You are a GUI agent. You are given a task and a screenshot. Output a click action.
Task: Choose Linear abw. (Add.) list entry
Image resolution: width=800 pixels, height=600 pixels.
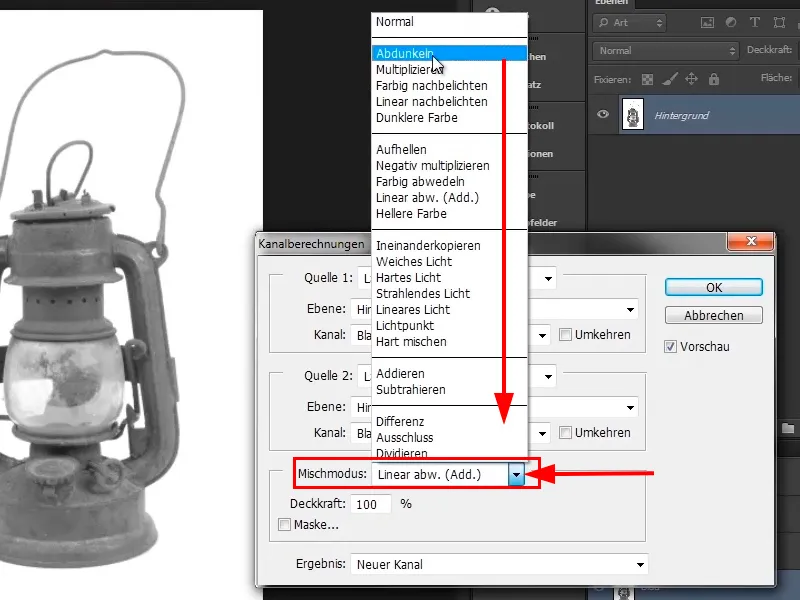[x=449, y=197]
